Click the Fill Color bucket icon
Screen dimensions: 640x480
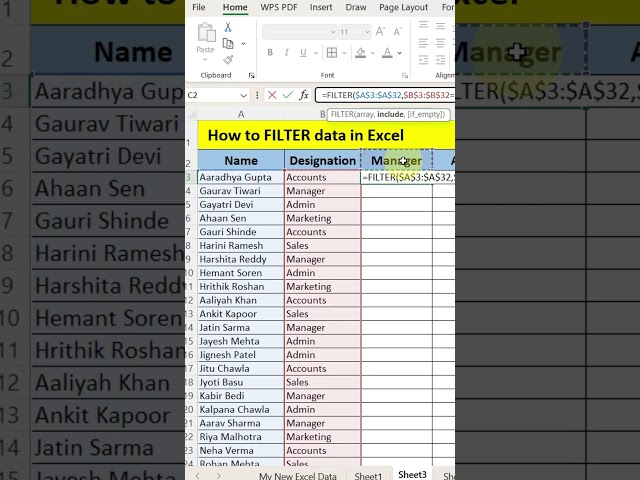click(x=360, y=53)
